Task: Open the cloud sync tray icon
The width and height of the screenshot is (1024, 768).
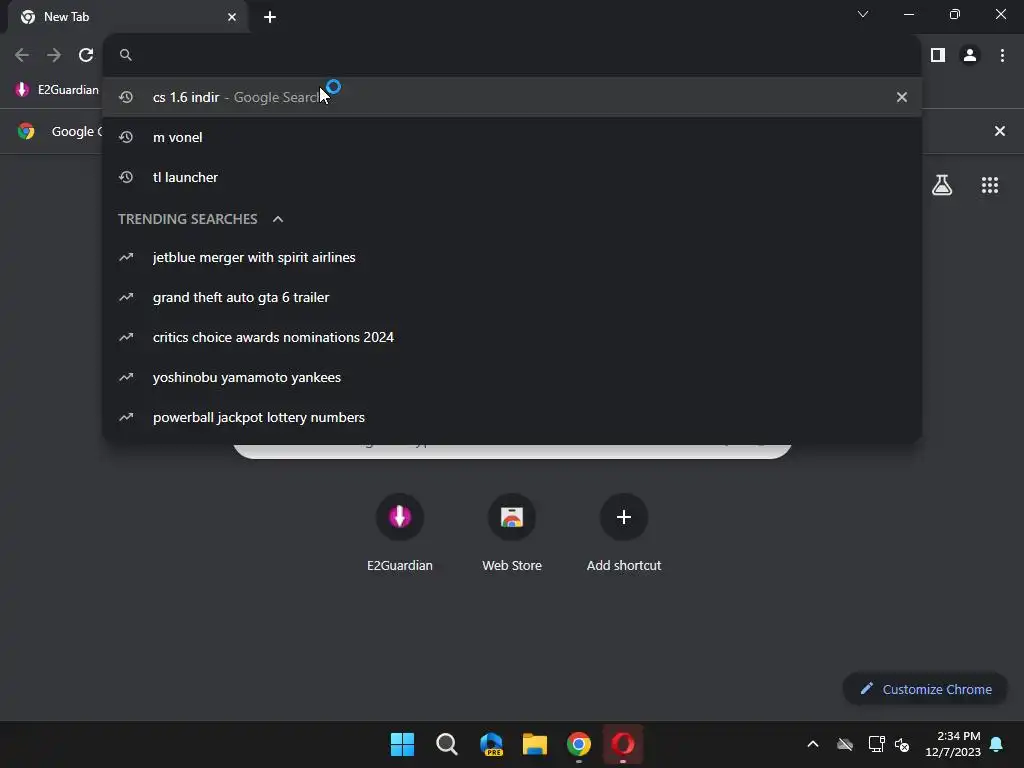Action: [845, 744]
